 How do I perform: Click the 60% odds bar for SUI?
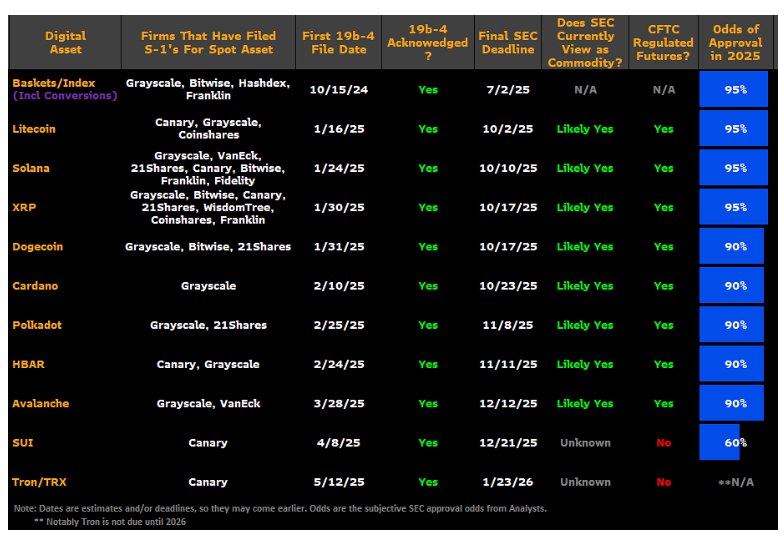click(720, 442)
